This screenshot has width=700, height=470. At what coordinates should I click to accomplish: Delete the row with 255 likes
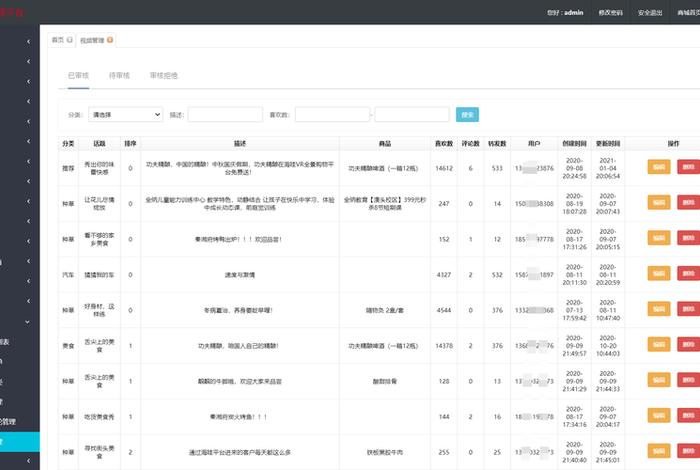pos(688,451)
